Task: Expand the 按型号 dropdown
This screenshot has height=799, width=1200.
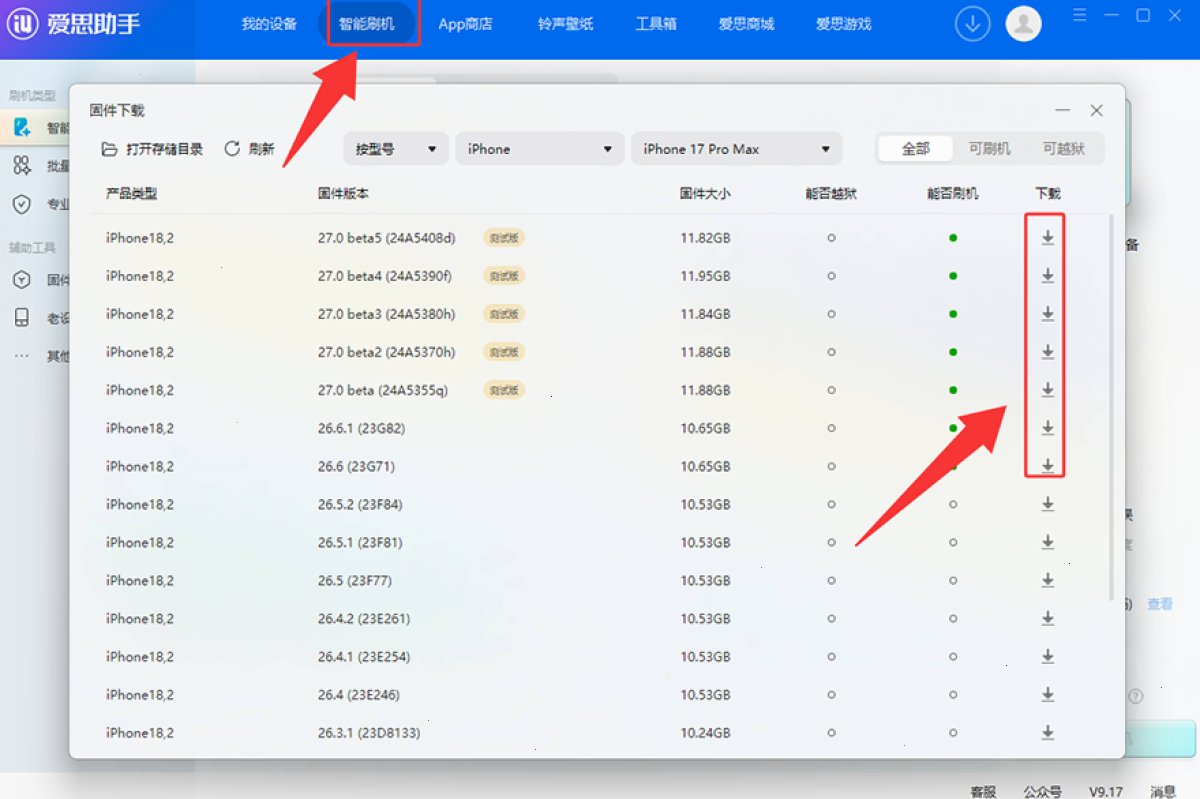Action: [x=396, y=149]
